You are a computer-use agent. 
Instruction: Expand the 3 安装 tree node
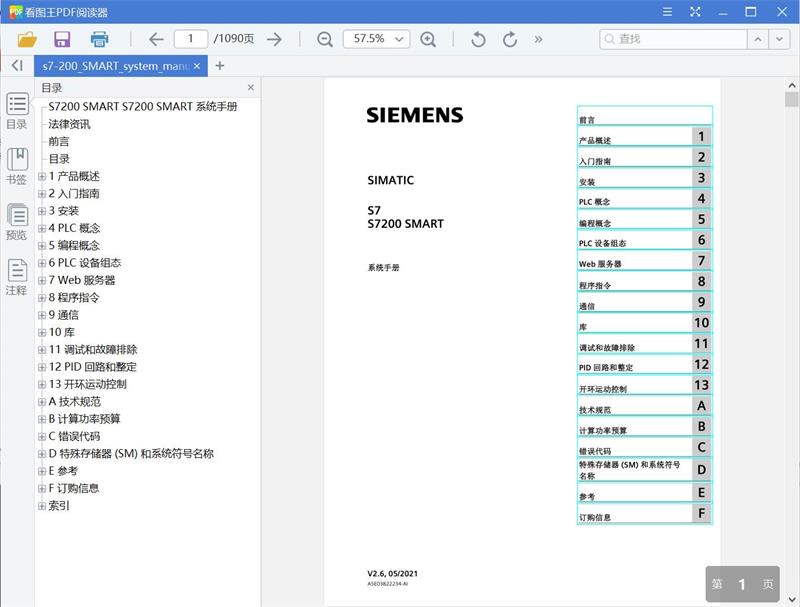[42, 211]
